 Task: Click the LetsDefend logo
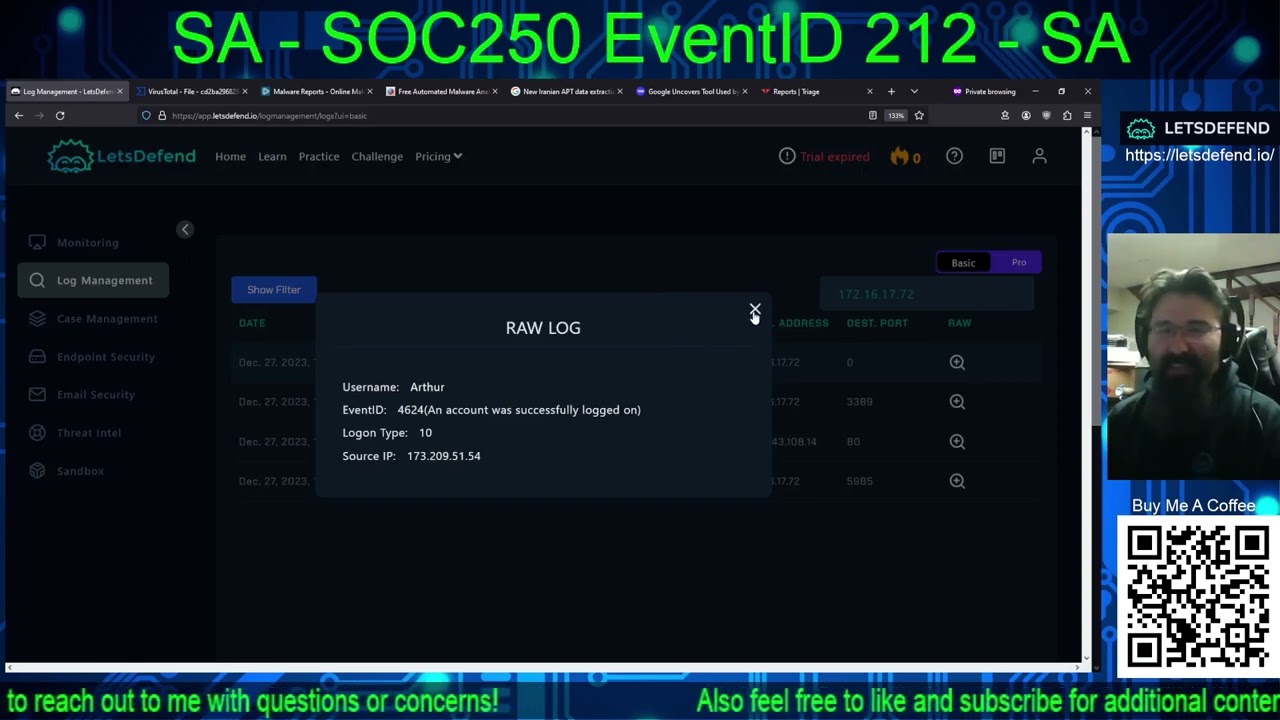click(x=121, y=156)
